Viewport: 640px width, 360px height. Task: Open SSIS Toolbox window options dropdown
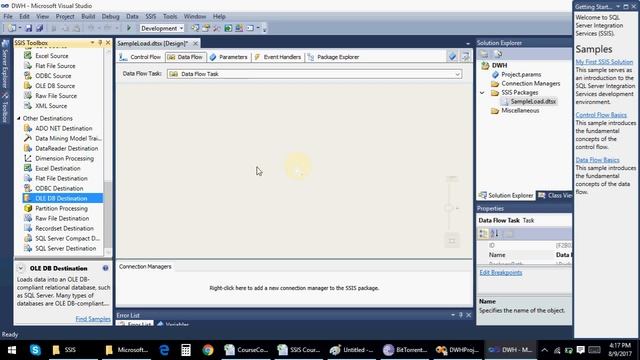click(x=92, y=42)
